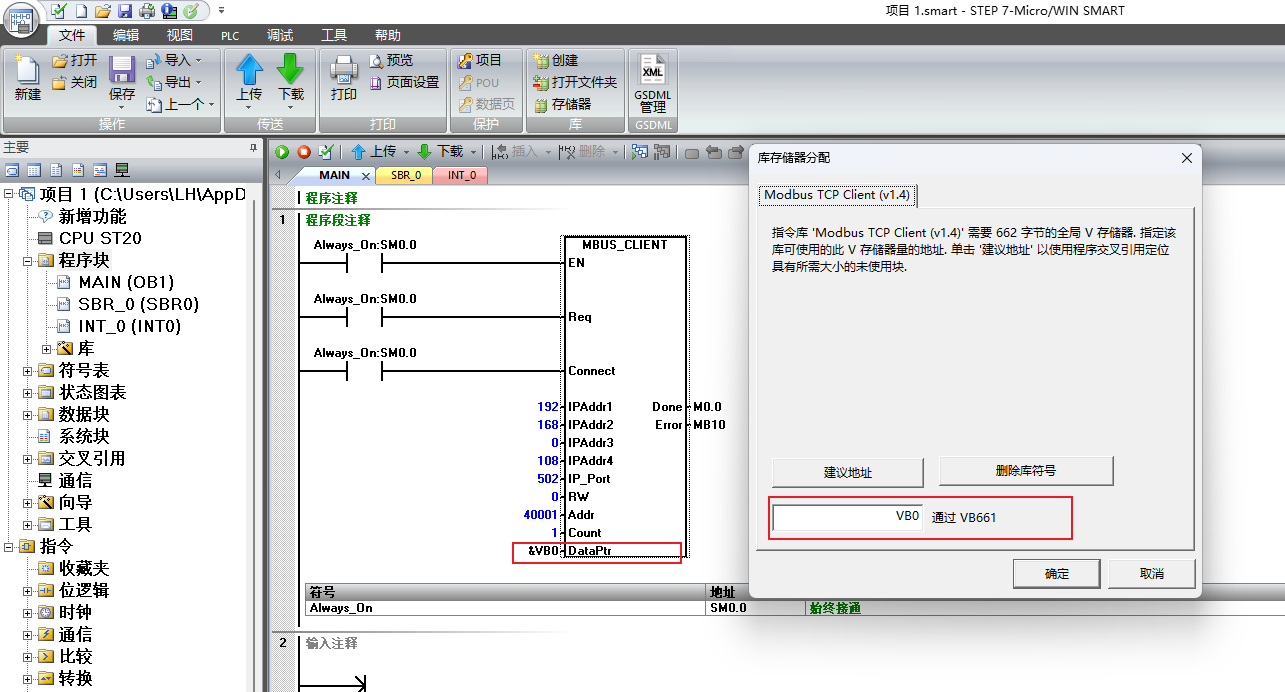
Task: Click the VB0 address input field
Action: [x=847, y=517]
